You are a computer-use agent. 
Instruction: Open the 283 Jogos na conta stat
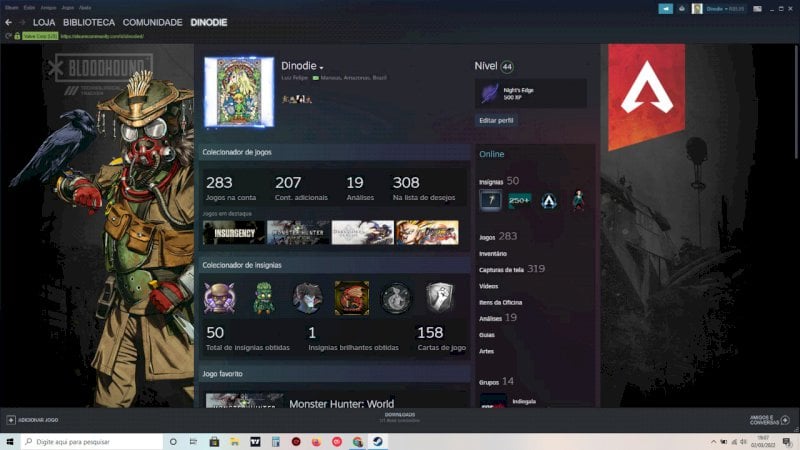pos(231,188)
